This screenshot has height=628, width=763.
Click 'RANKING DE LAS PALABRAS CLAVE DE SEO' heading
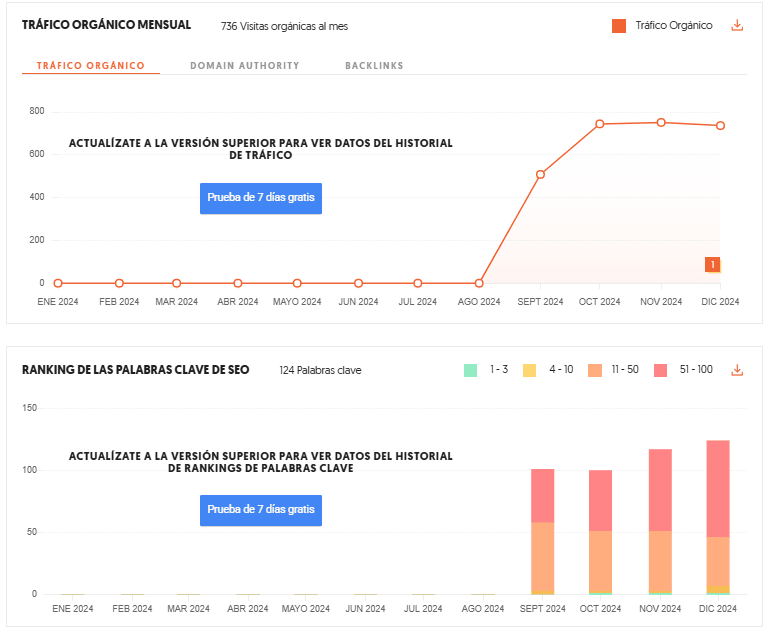(x=135, y=370)
